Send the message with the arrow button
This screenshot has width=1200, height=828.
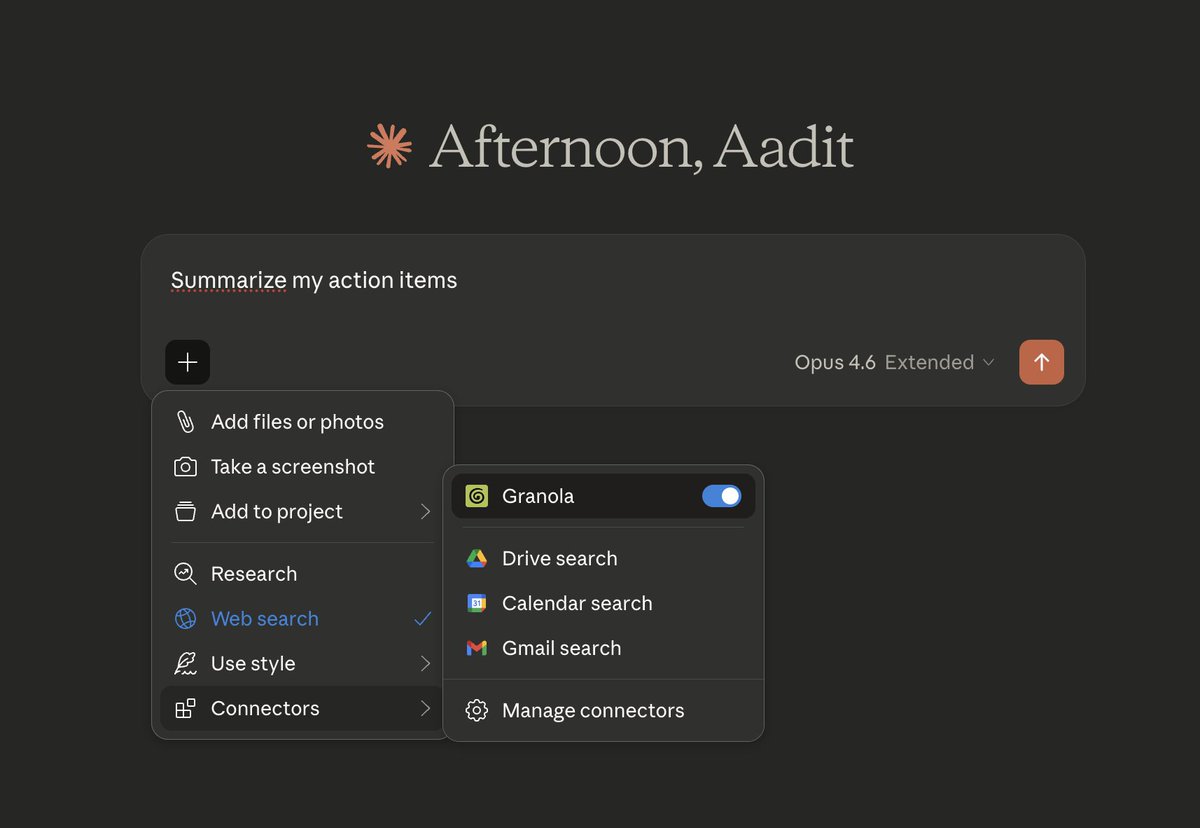pyautogui.click(x=1041, y=362)
